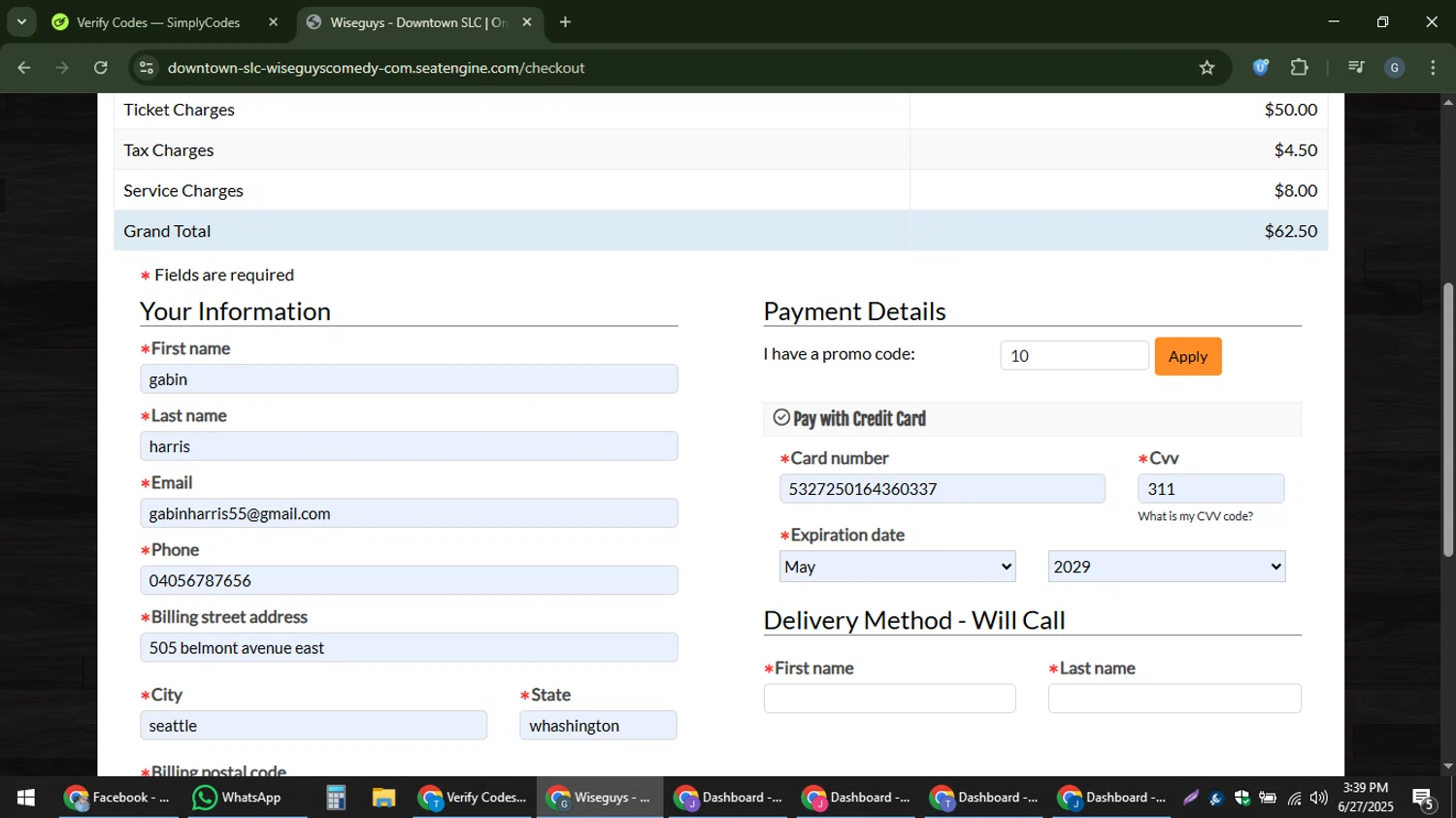Open File Explorer from the taskbar
Image resolution: width=1456 pixels, height=818 pixels.
tap(383, 798)
